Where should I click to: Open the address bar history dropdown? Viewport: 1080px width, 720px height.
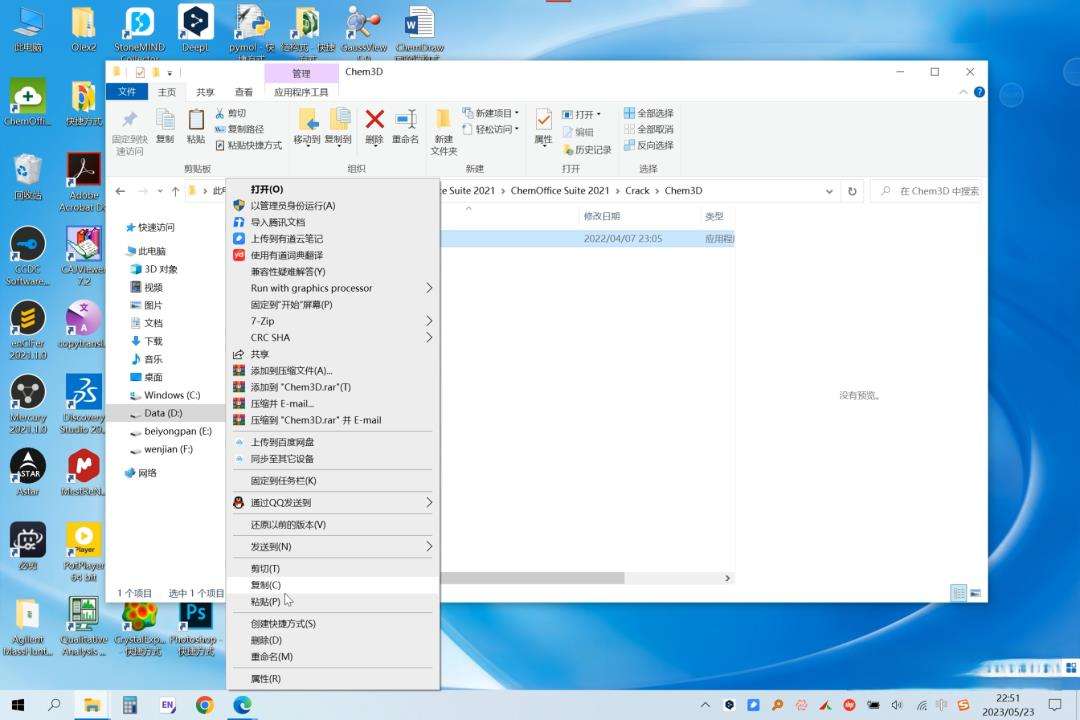click(x=829, y=191)
